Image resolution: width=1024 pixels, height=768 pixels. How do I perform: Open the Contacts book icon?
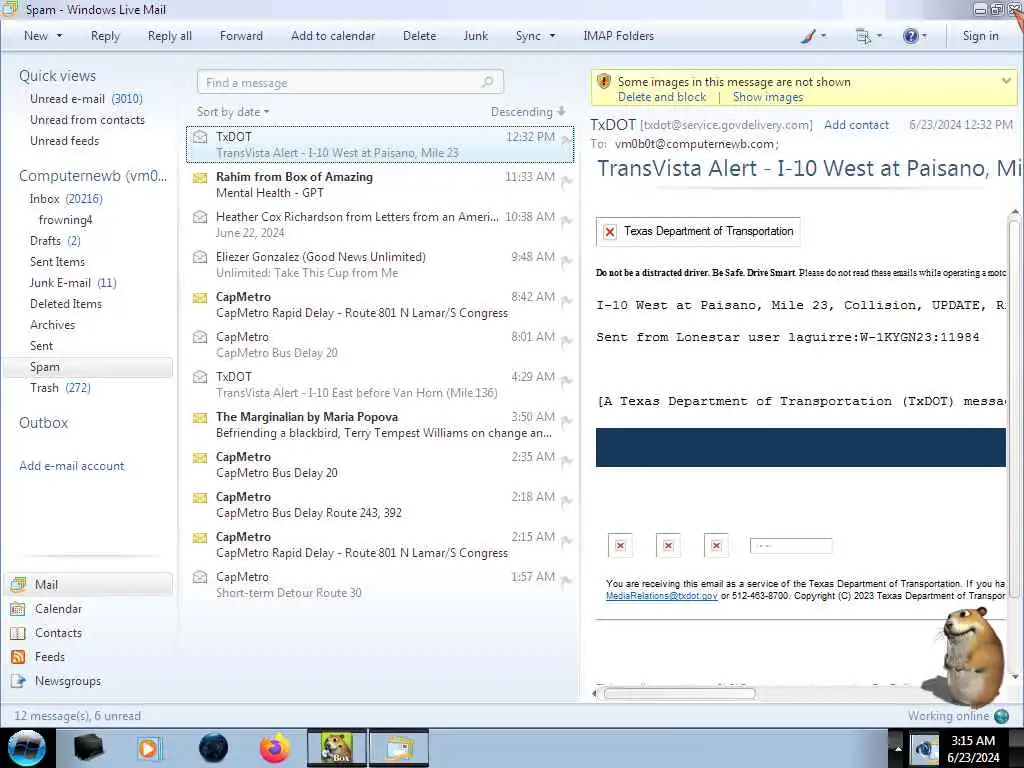click(x=18, y=633)
